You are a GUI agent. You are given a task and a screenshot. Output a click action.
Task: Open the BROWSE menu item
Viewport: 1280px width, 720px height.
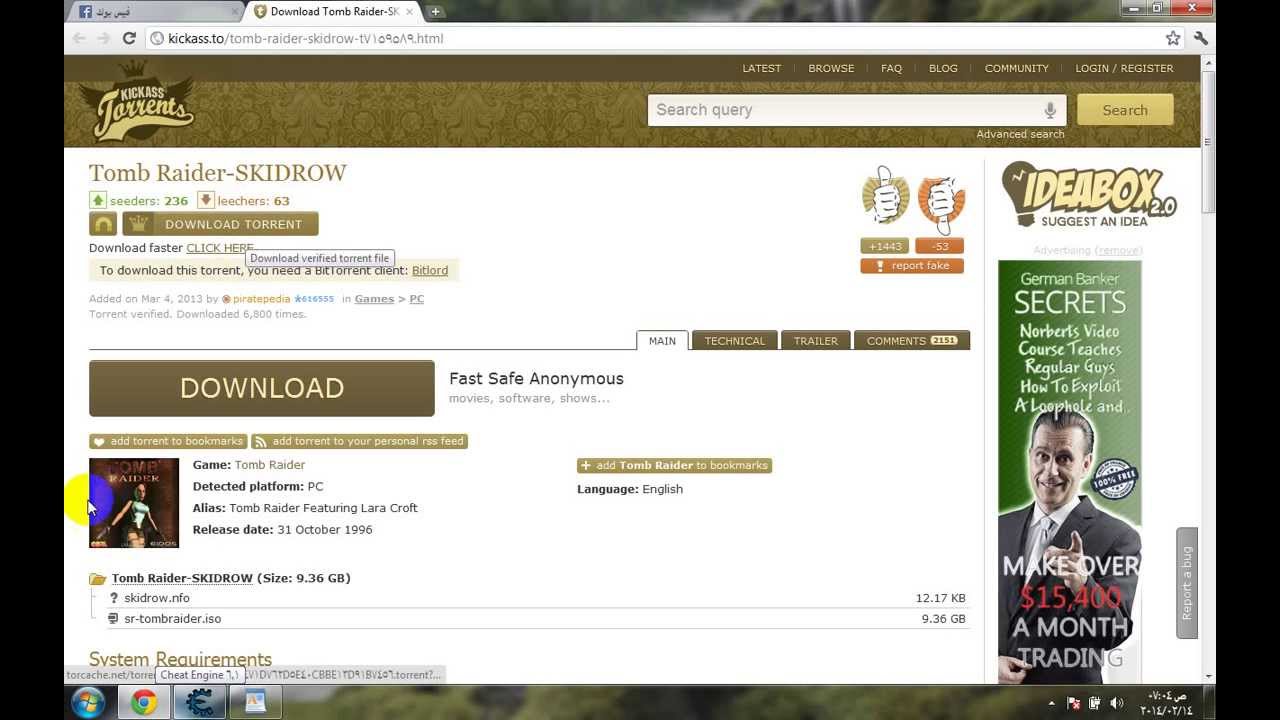coord(831,68)
